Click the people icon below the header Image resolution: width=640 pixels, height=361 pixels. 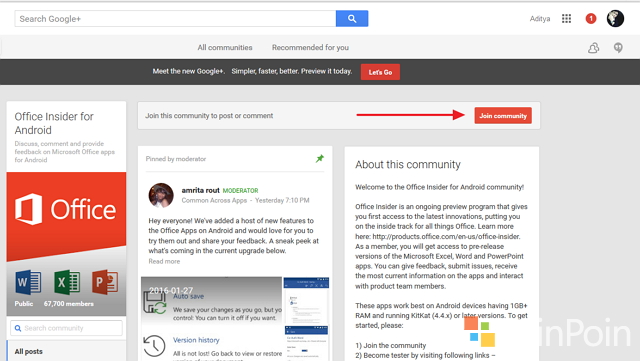593,48
